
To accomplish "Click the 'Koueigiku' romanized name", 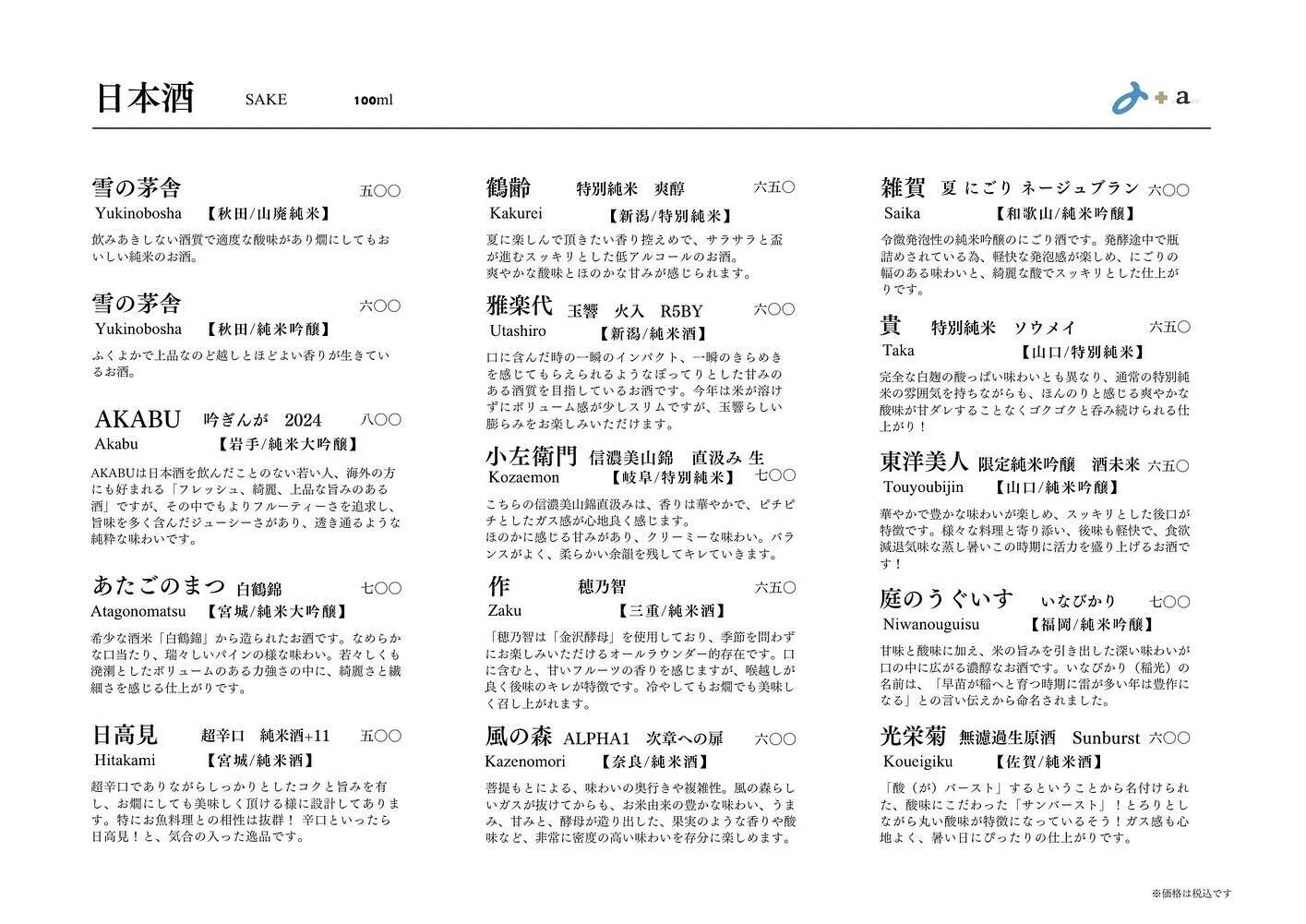I will [x=917, y=762].
